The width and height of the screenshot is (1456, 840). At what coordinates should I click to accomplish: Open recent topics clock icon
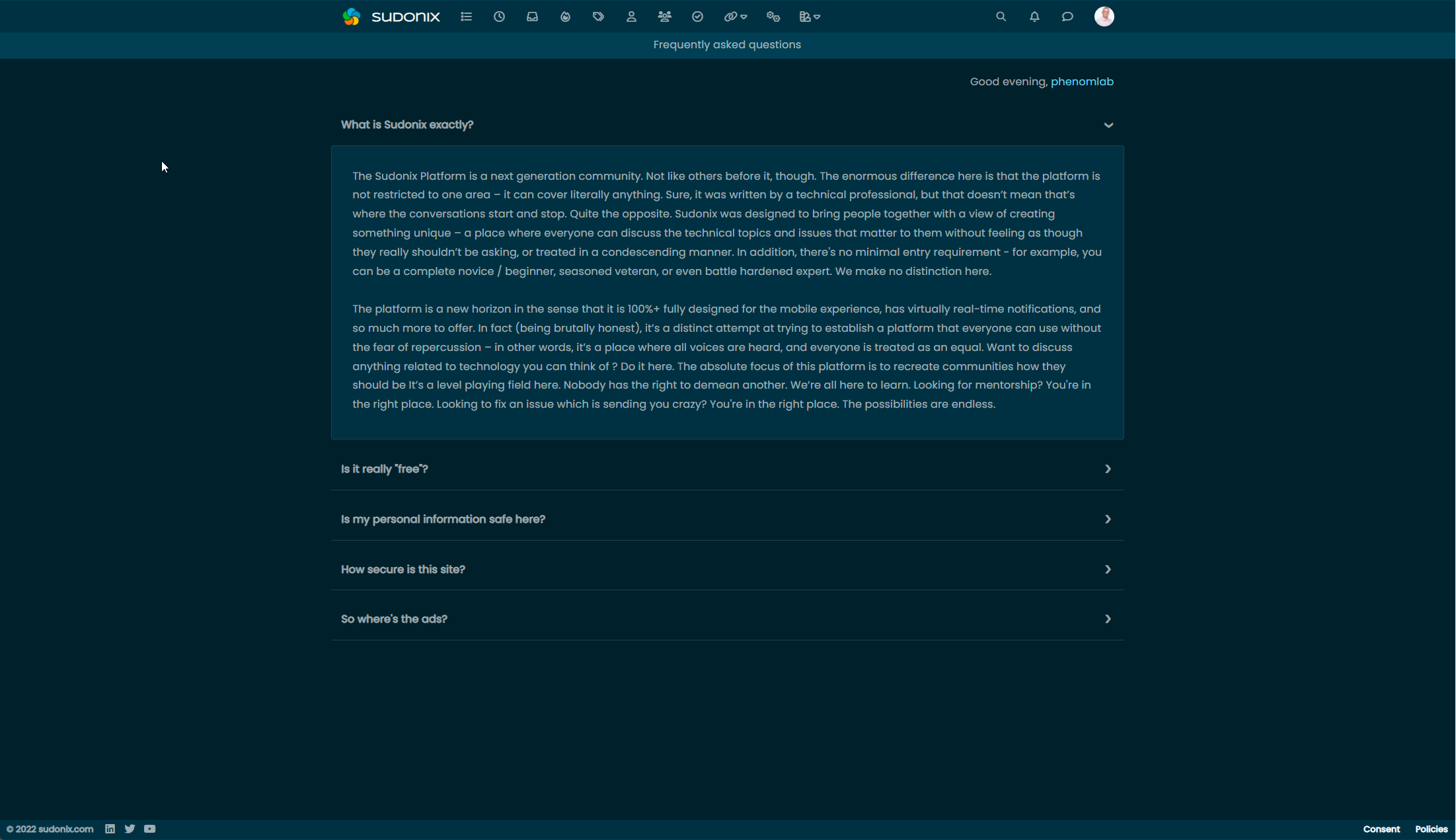(x=499, y=17)
